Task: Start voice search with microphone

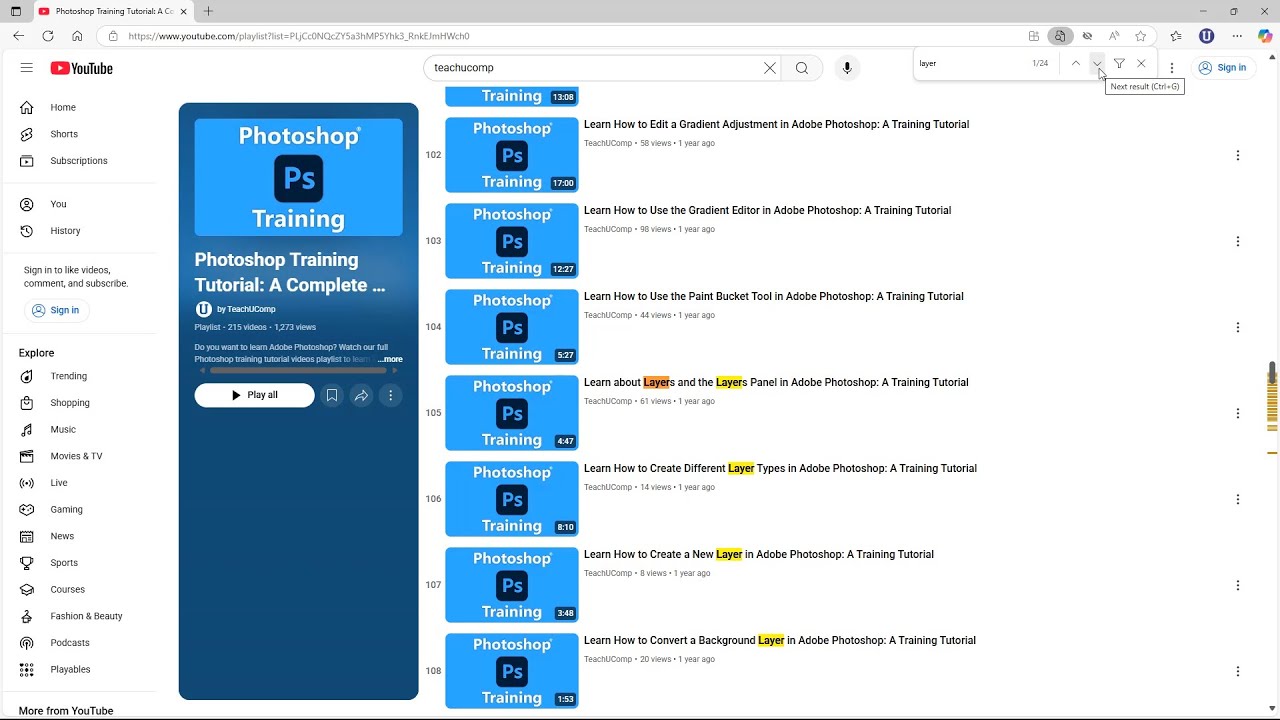Action: (x=847, y=68)
